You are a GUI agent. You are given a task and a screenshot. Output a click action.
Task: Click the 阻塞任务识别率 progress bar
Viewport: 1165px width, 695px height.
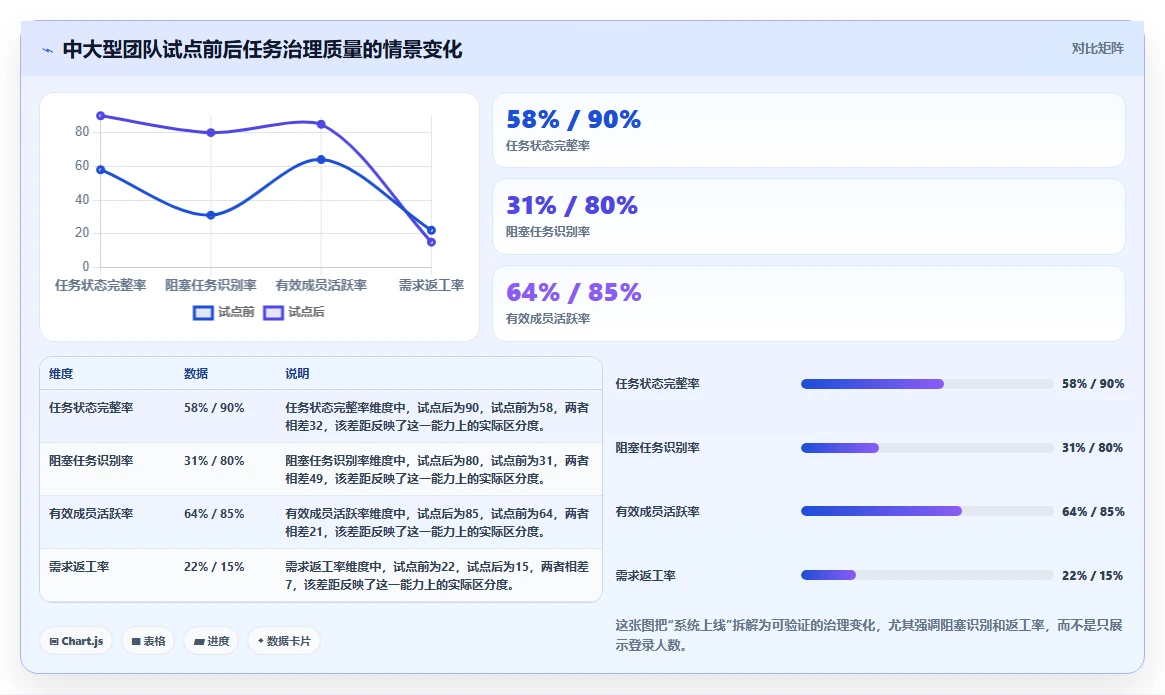927,447
